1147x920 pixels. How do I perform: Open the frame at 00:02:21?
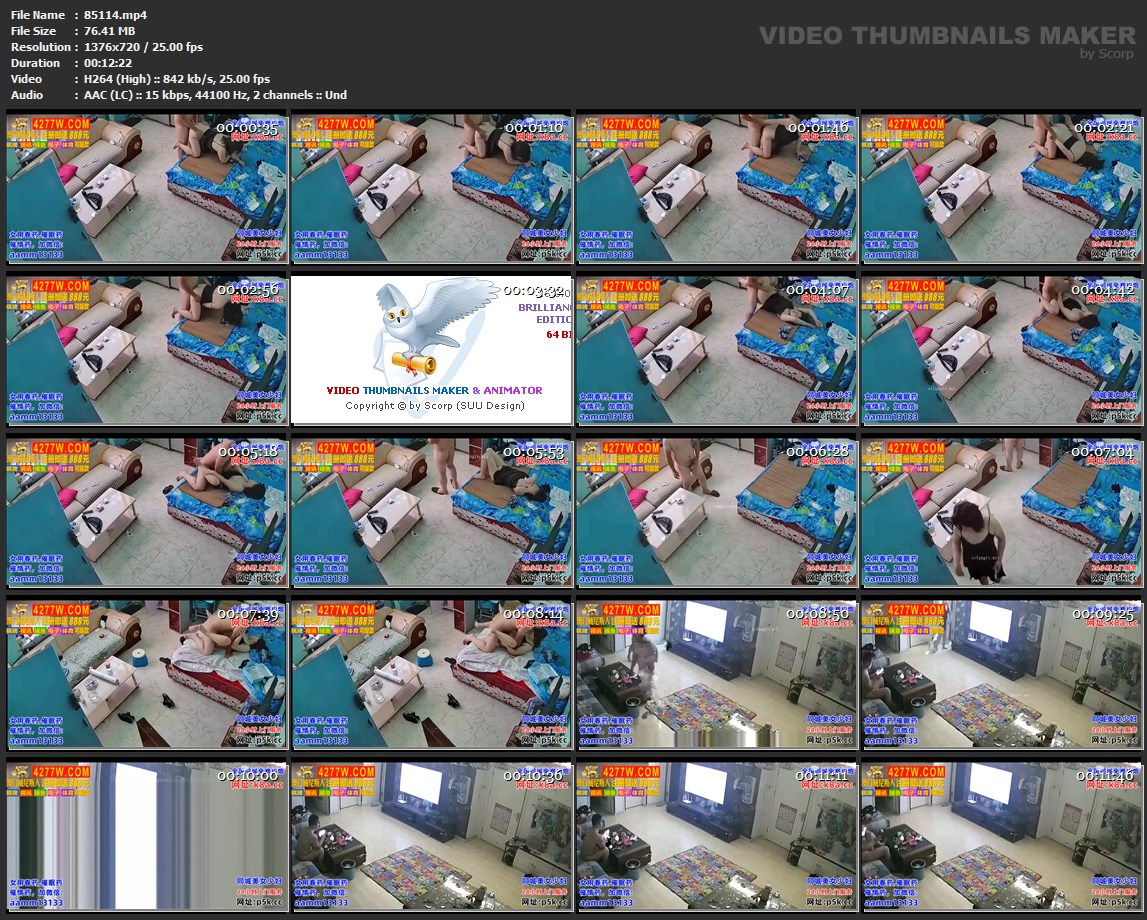click(x=1001, y=189)
